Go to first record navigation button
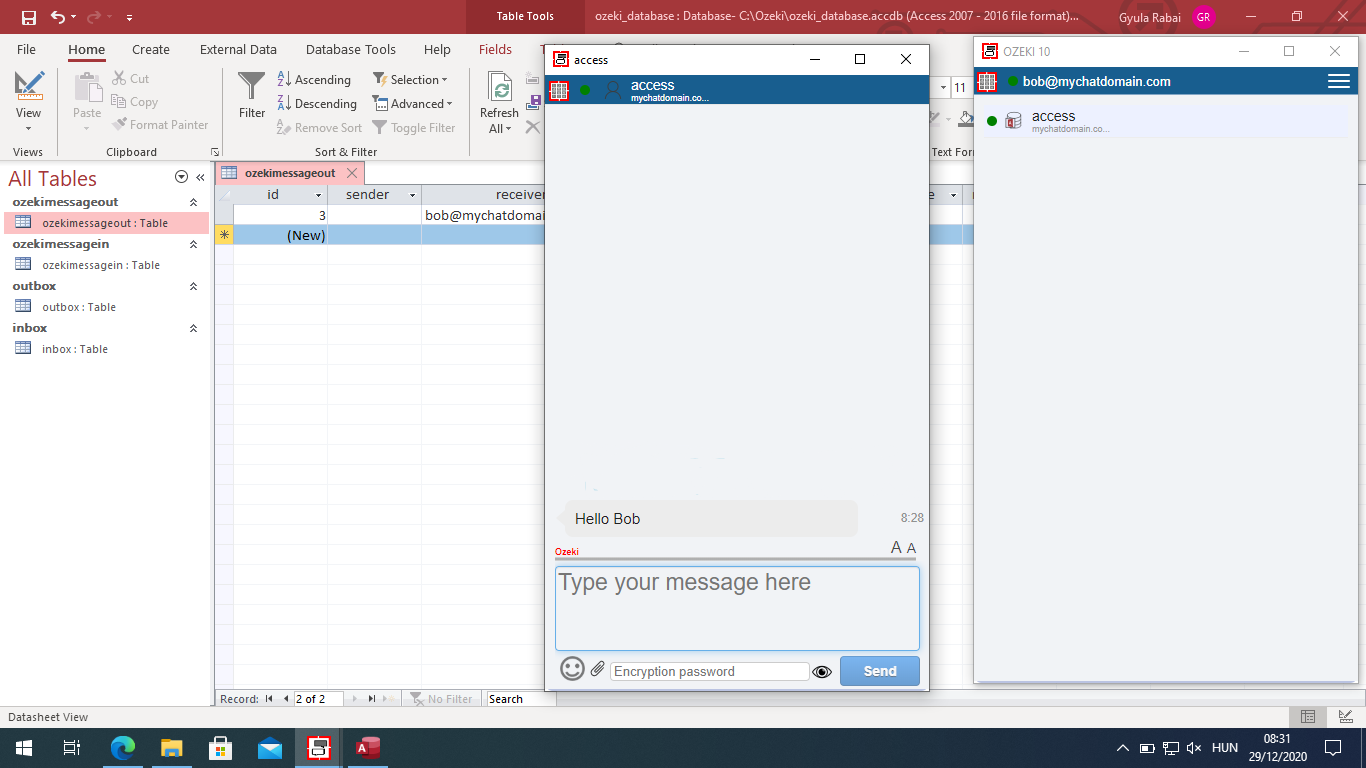Screen dimensions: 1366x768 269,699
